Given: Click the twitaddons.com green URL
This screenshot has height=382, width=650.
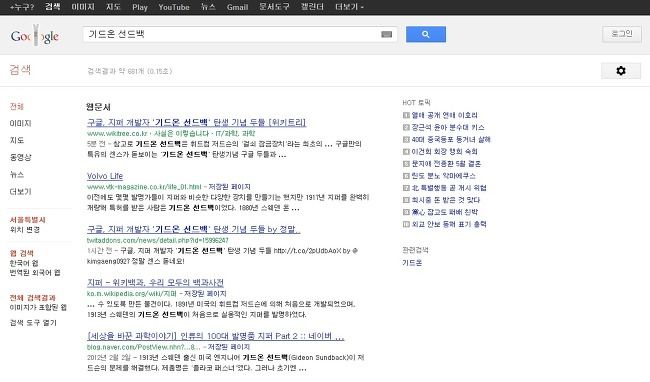Looking at the screenshot, I should (158, 240).
